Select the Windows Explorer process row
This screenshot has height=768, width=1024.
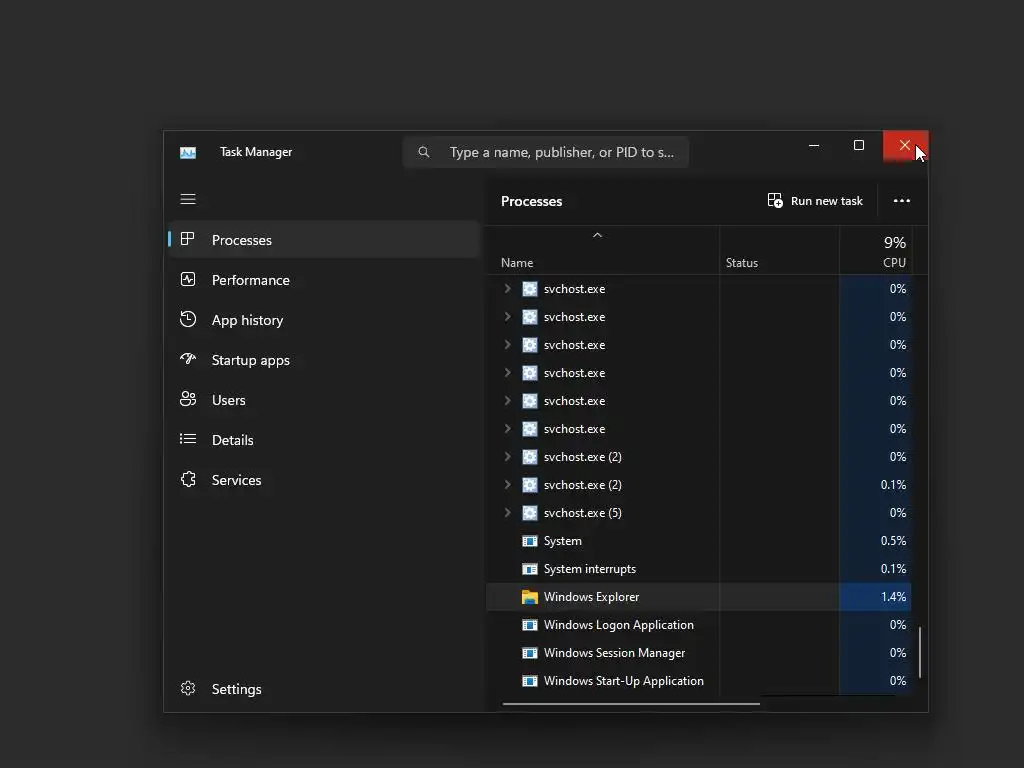point(699,597)
